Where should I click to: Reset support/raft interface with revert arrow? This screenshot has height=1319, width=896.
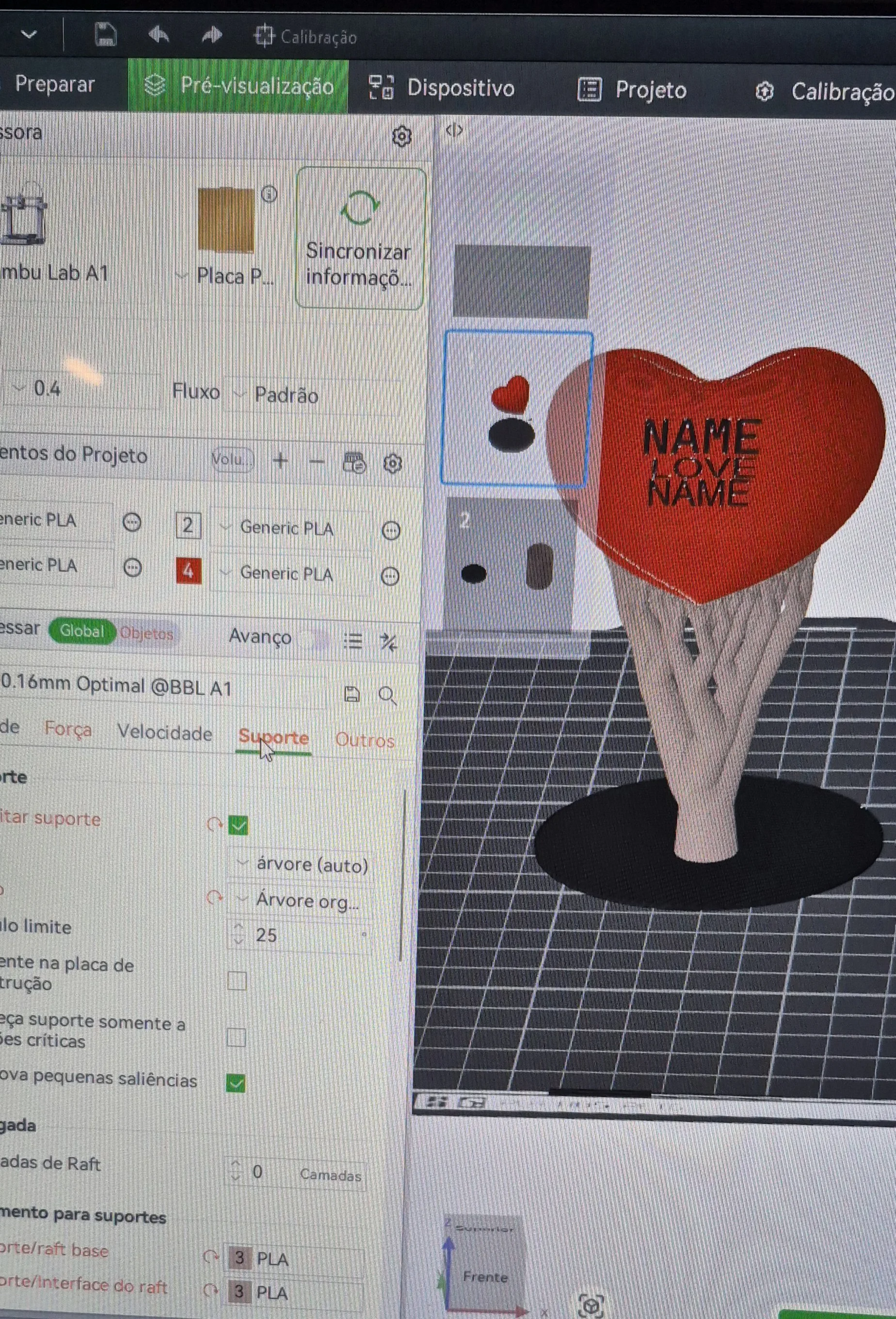(210, 1290)
